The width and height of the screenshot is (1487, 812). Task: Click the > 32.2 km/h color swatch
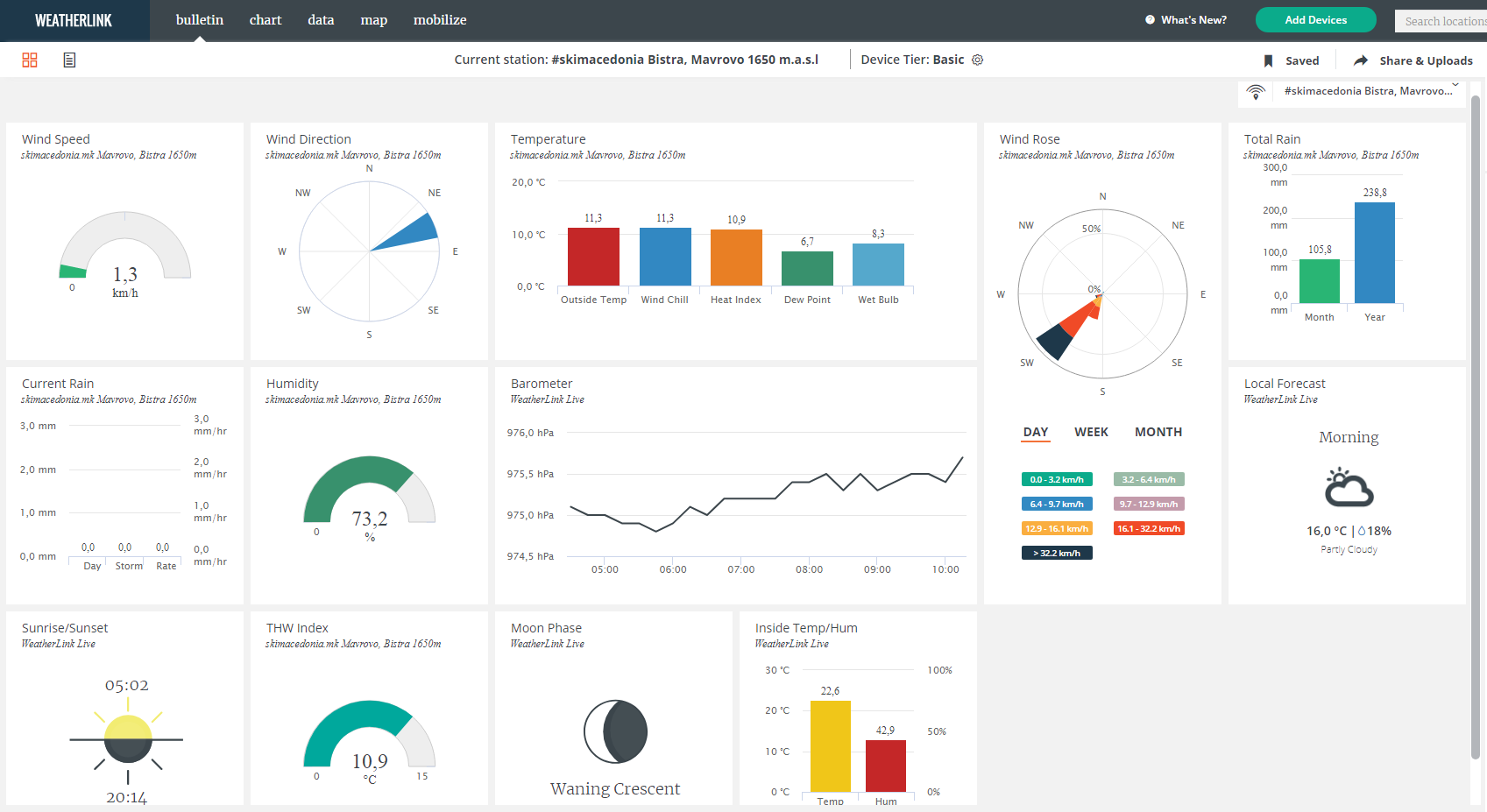(1057, 553)
